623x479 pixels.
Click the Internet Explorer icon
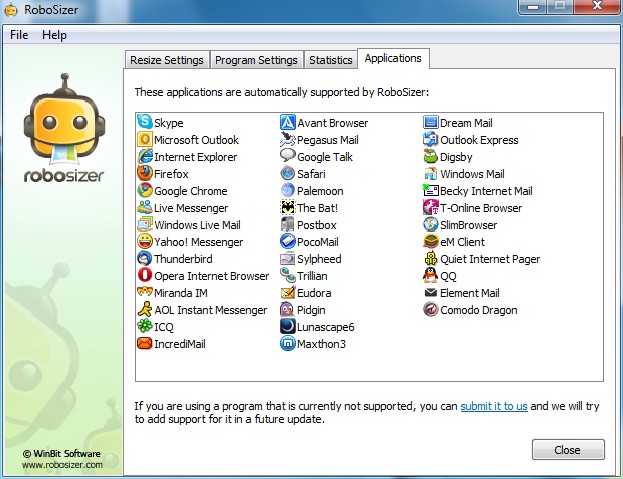145,156
